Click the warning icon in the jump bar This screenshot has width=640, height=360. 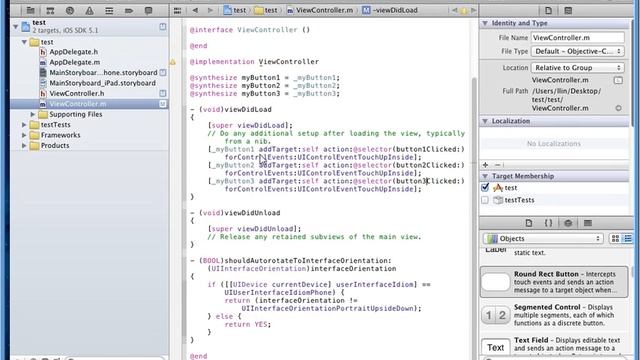coord(464,11)
